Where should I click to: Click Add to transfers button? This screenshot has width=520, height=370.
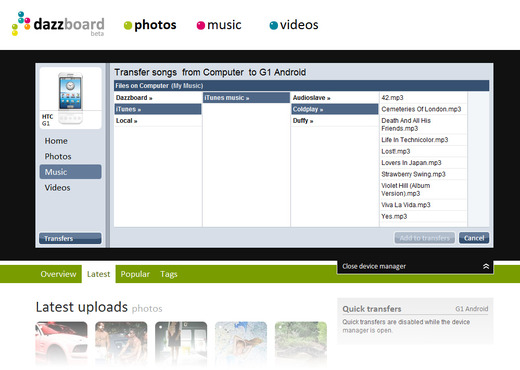click(425, 238)
